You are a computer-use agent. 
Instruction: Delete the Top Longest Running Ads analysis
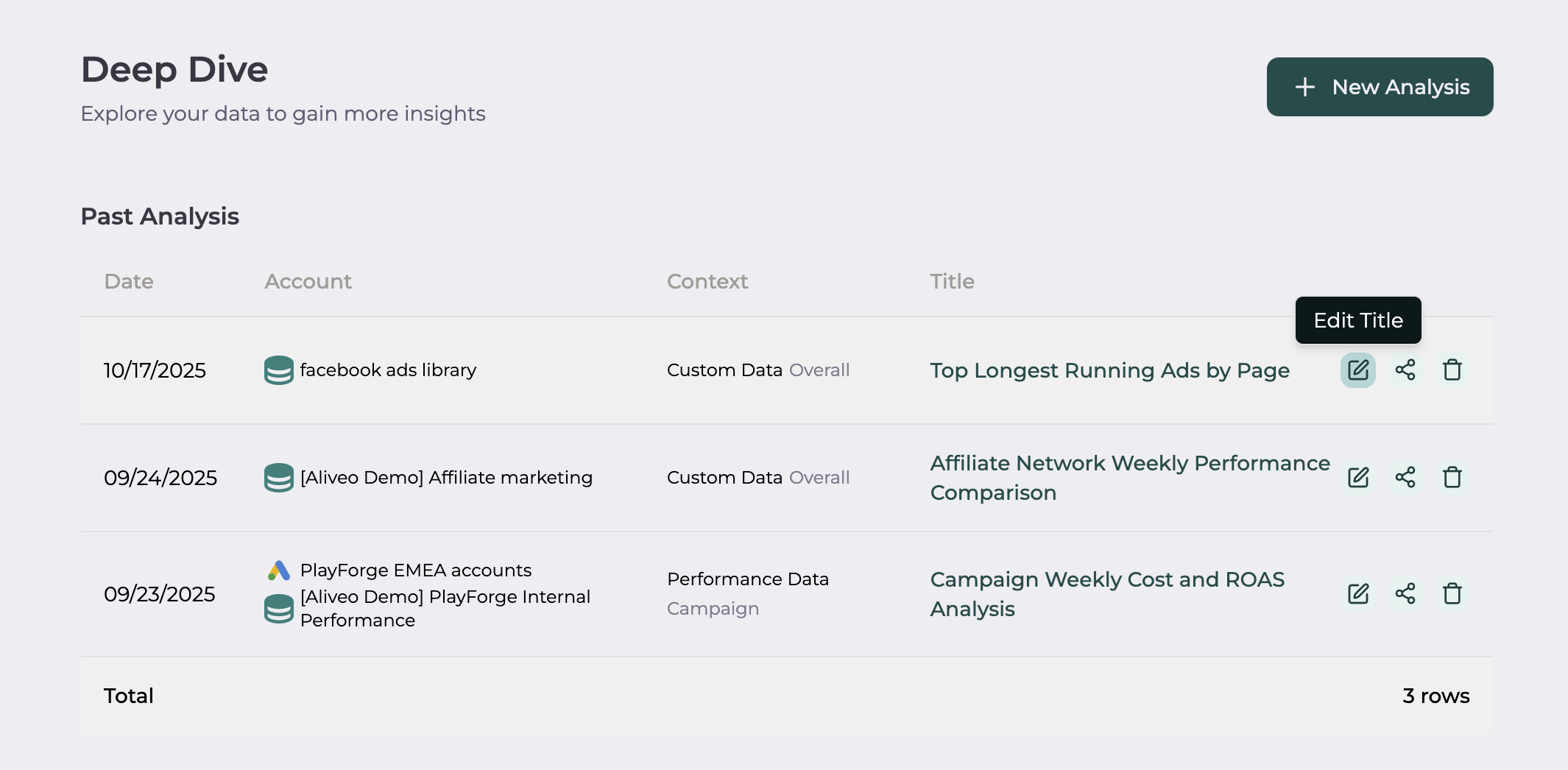(x=1452, y=370)
